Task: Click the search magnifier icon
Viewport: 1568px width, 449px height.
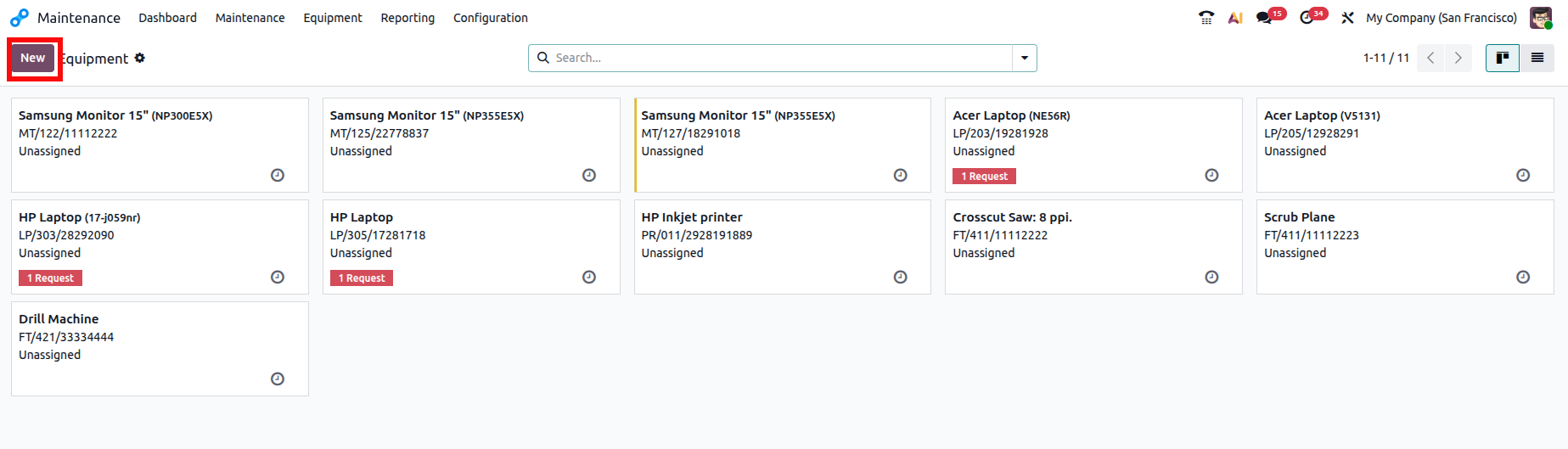Action: pyautogui.click(x=543, y=58)
